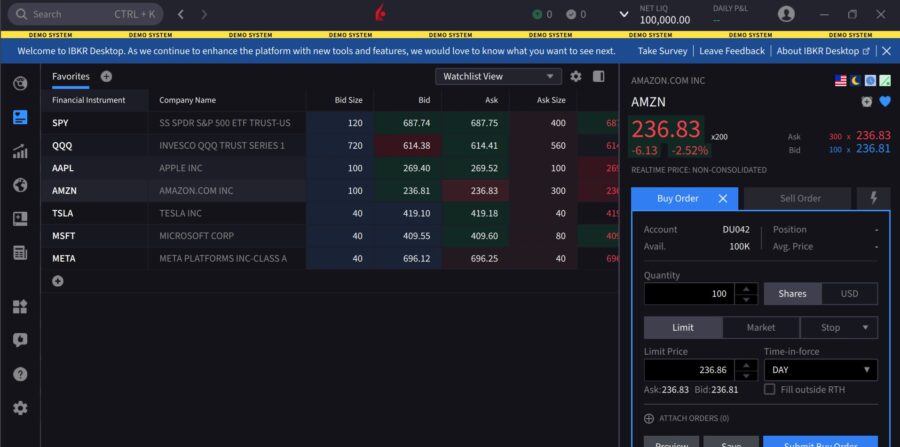900x447 pixels.
Task: Enable Fill outside RTH checkbox
Action: tap(770, 390)
